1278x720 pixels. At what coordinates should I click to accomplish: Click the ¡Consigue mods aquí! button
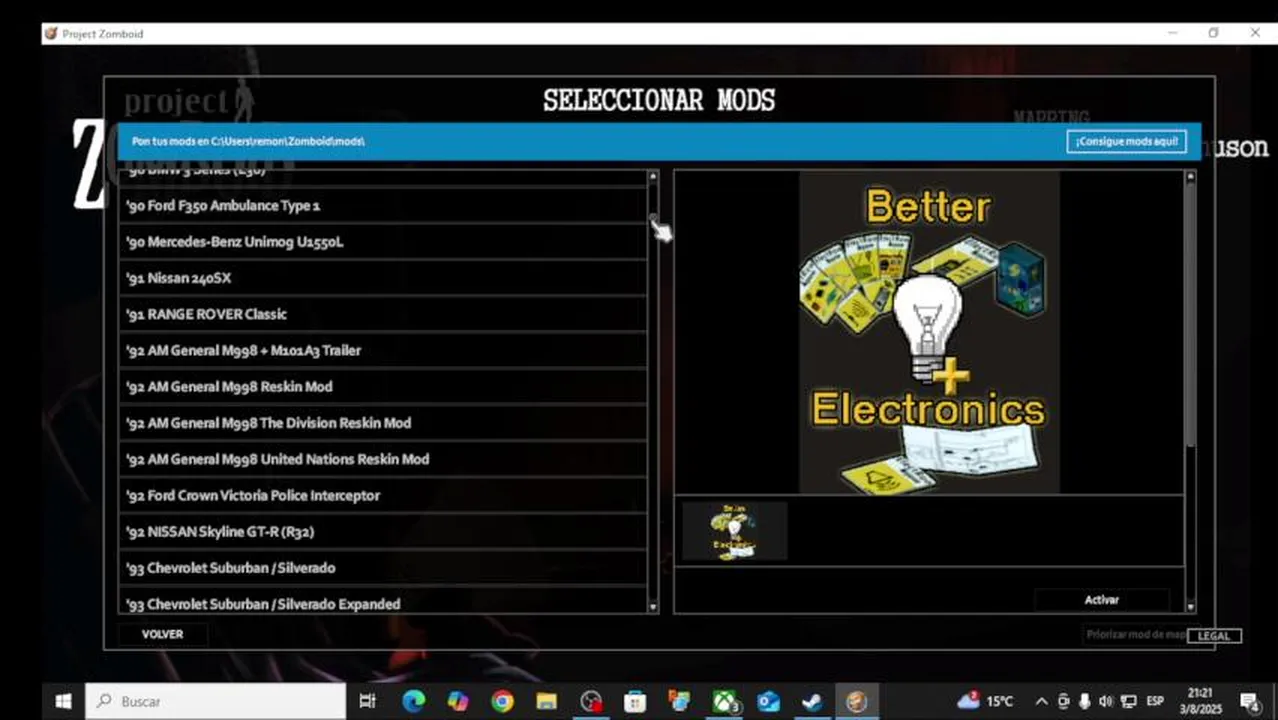1126,141
